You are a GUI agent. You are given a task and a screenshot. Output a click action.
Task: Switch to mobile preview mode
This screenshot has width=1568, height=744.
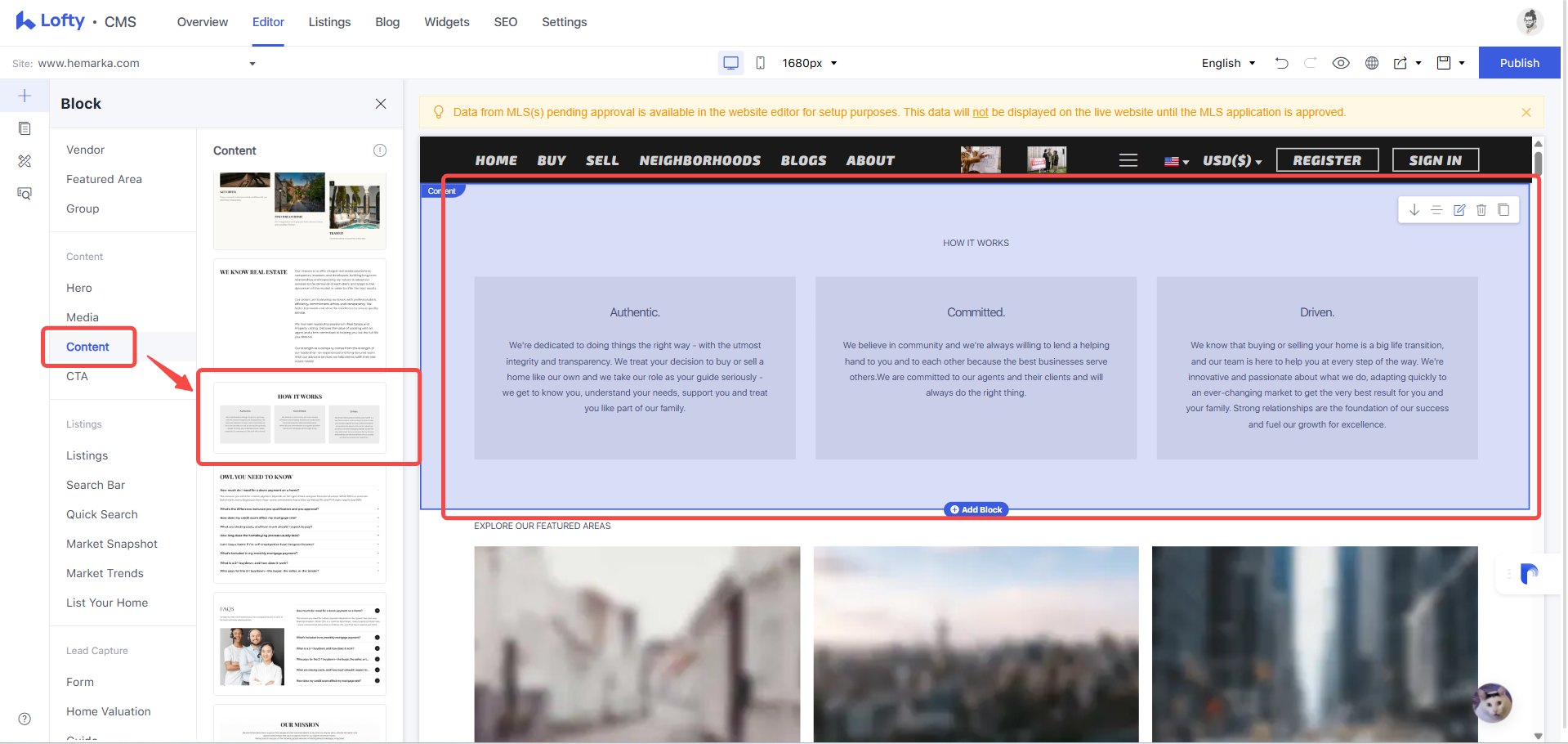click(760, 63)
